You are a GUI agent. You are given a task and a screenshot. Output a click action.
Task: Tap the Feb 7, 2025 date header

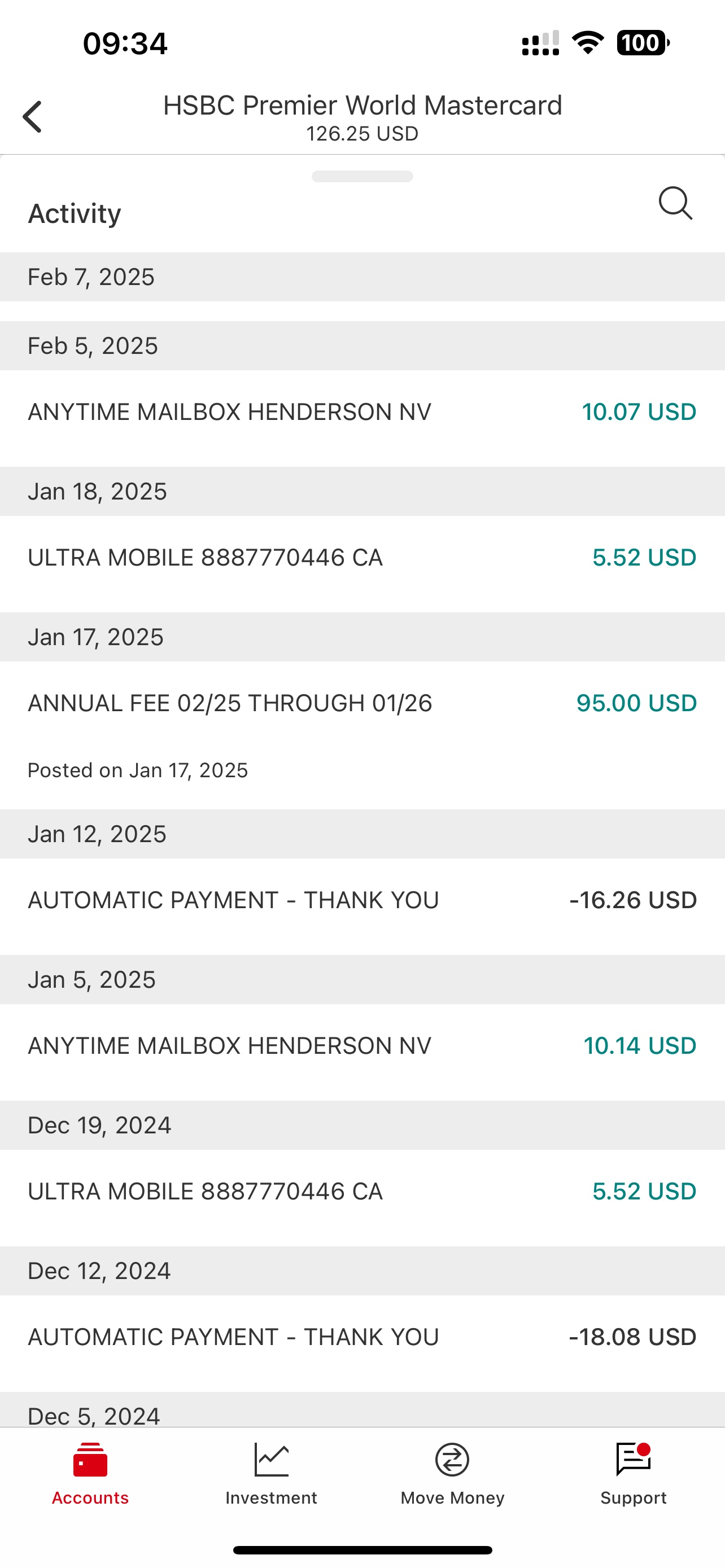362,277
